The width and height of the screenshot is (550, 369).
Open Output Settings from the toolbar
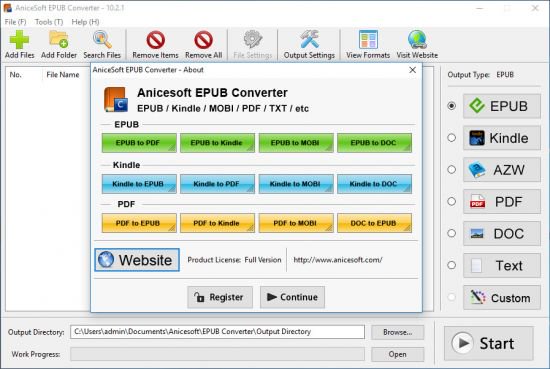pyautogui.click(x=309, y=44)
